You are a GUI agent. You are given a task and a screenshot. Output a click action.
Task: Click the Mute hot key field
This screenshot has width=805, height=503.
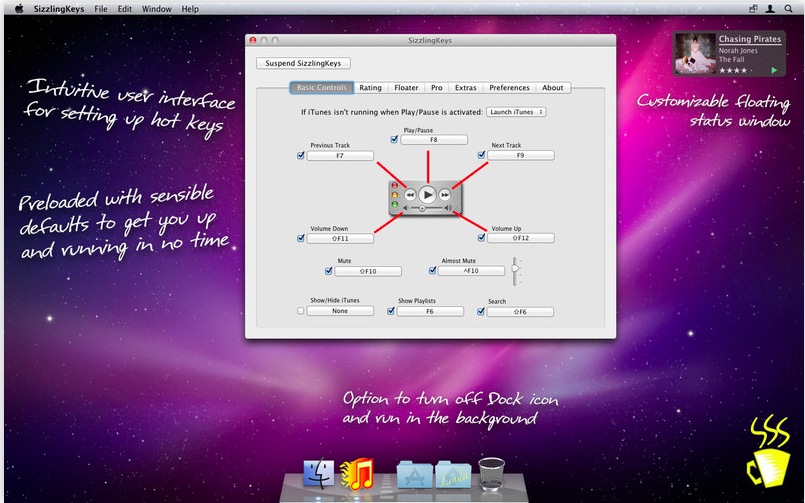click(368, 272)
